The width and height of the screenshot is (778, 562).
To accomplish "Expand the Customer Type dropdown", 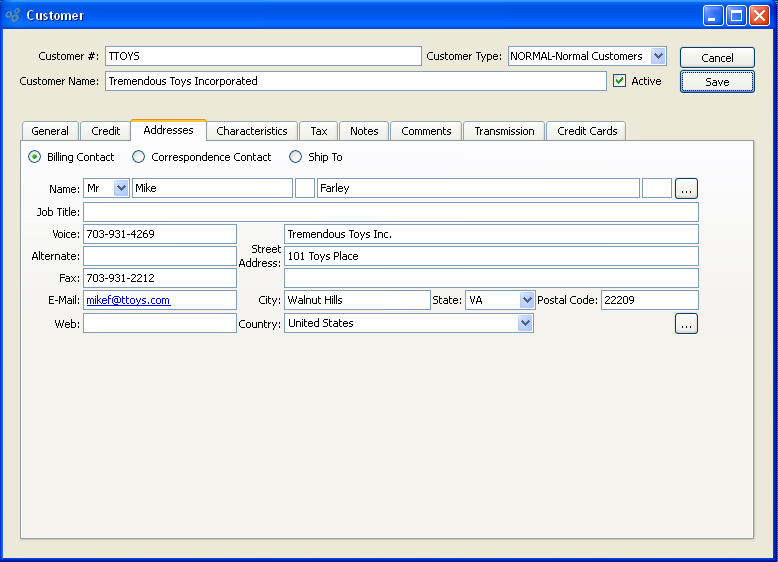I will point(658,56).
